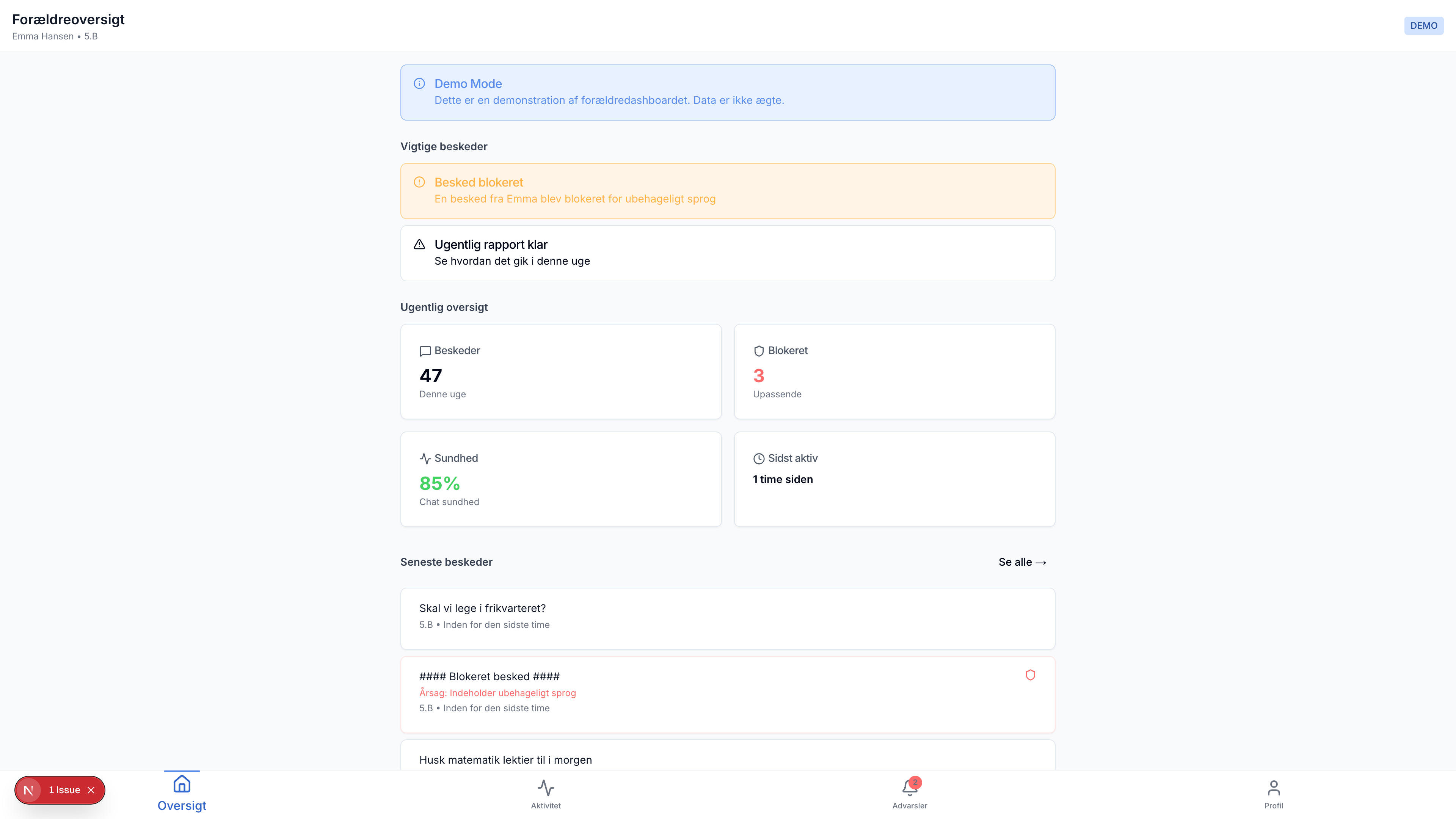Screen dimensions: 1456x819
Task: Click the 'Seneste beskeder' heading
Action: (x=446, y=562)
